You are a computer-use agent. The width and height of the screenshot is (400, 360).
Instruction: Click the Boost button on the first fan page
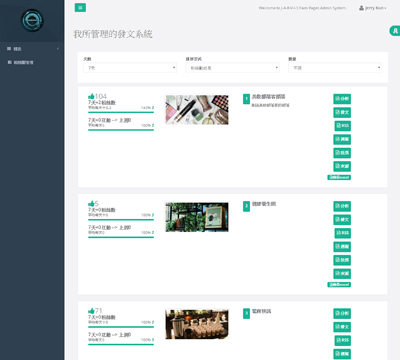coord(339,177)
